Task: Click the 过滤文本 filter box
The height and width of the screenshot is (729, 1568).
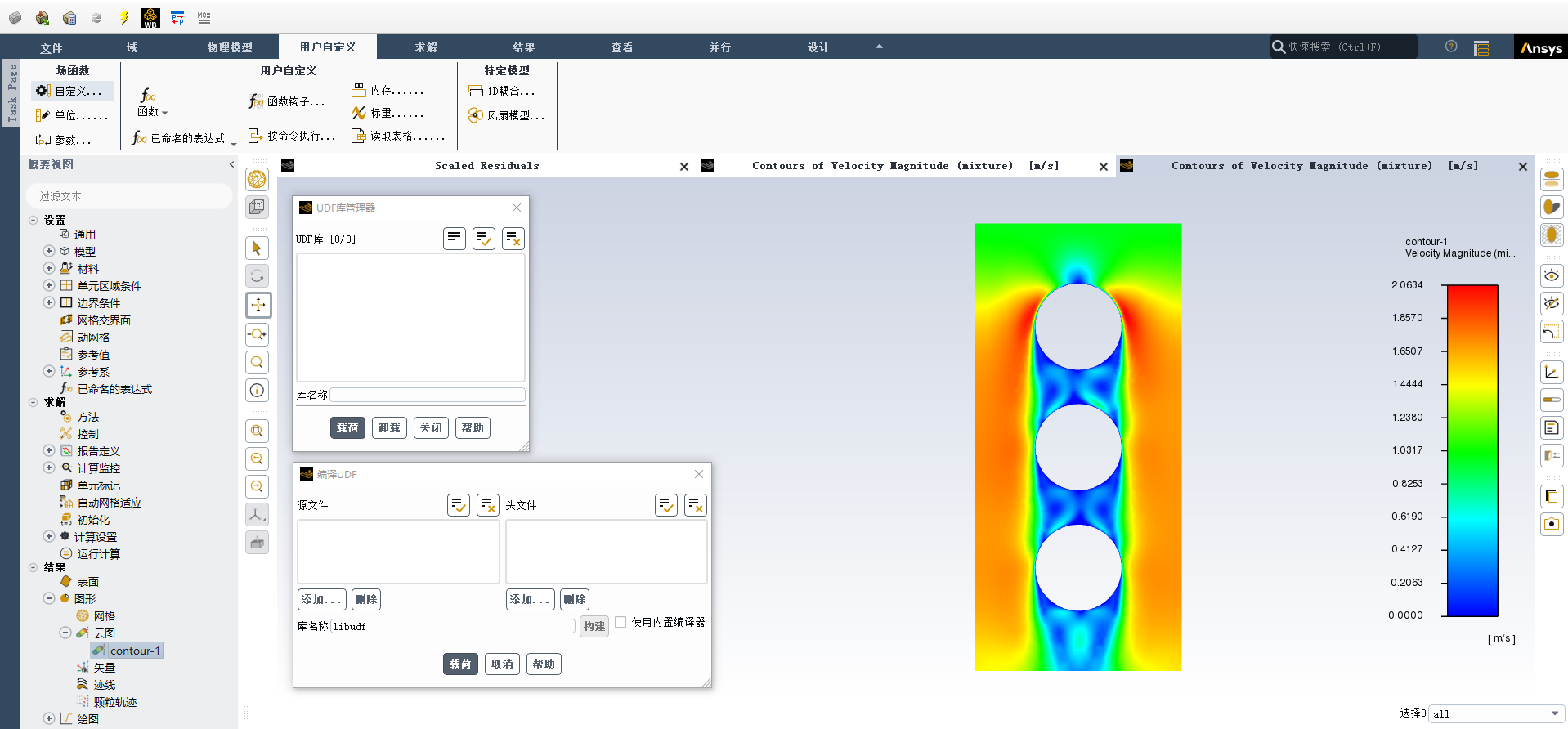Action: 130,196
